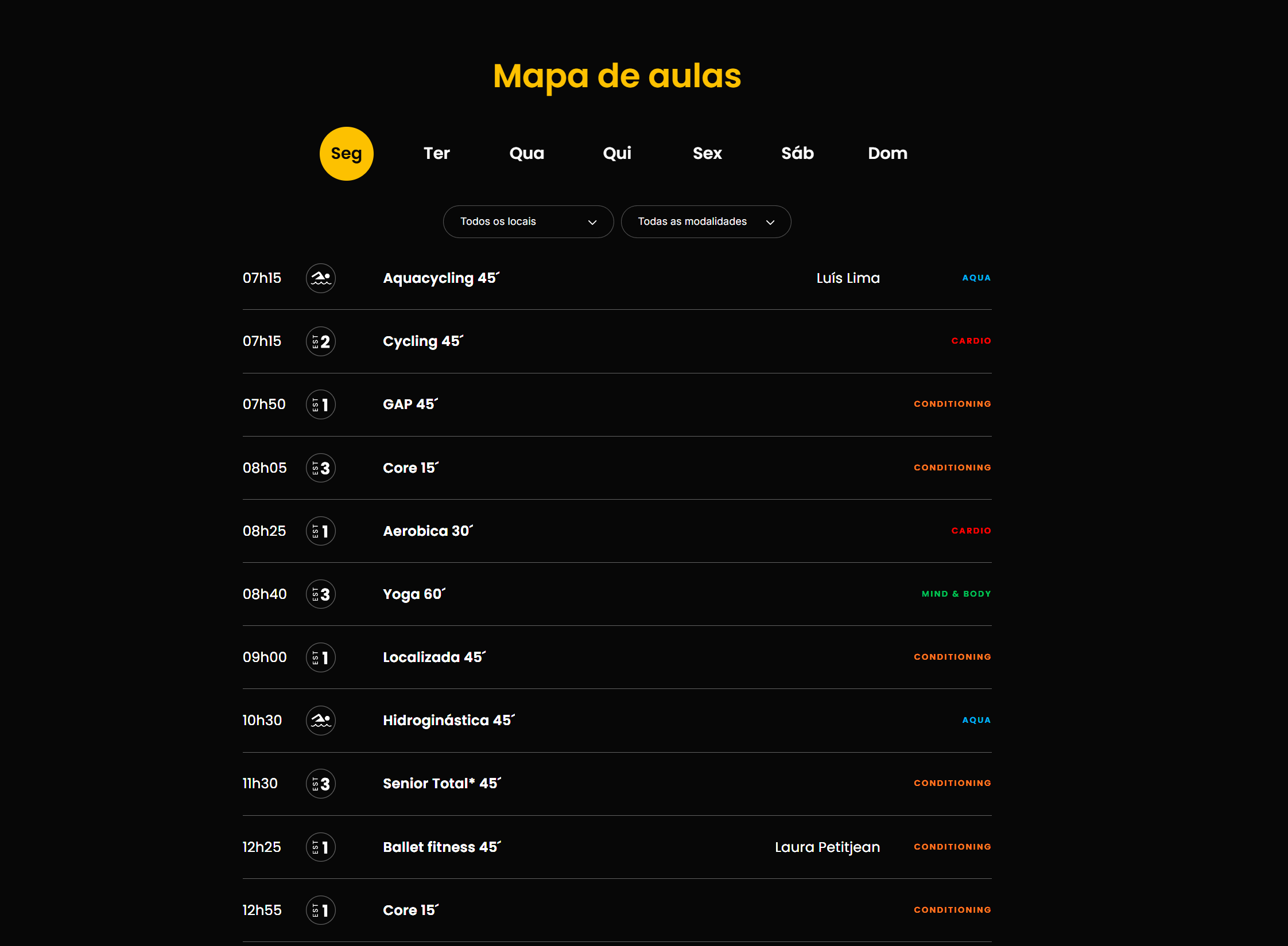
Task: Switch to the Qua schedule tab
Action: (x=526, y=153)
